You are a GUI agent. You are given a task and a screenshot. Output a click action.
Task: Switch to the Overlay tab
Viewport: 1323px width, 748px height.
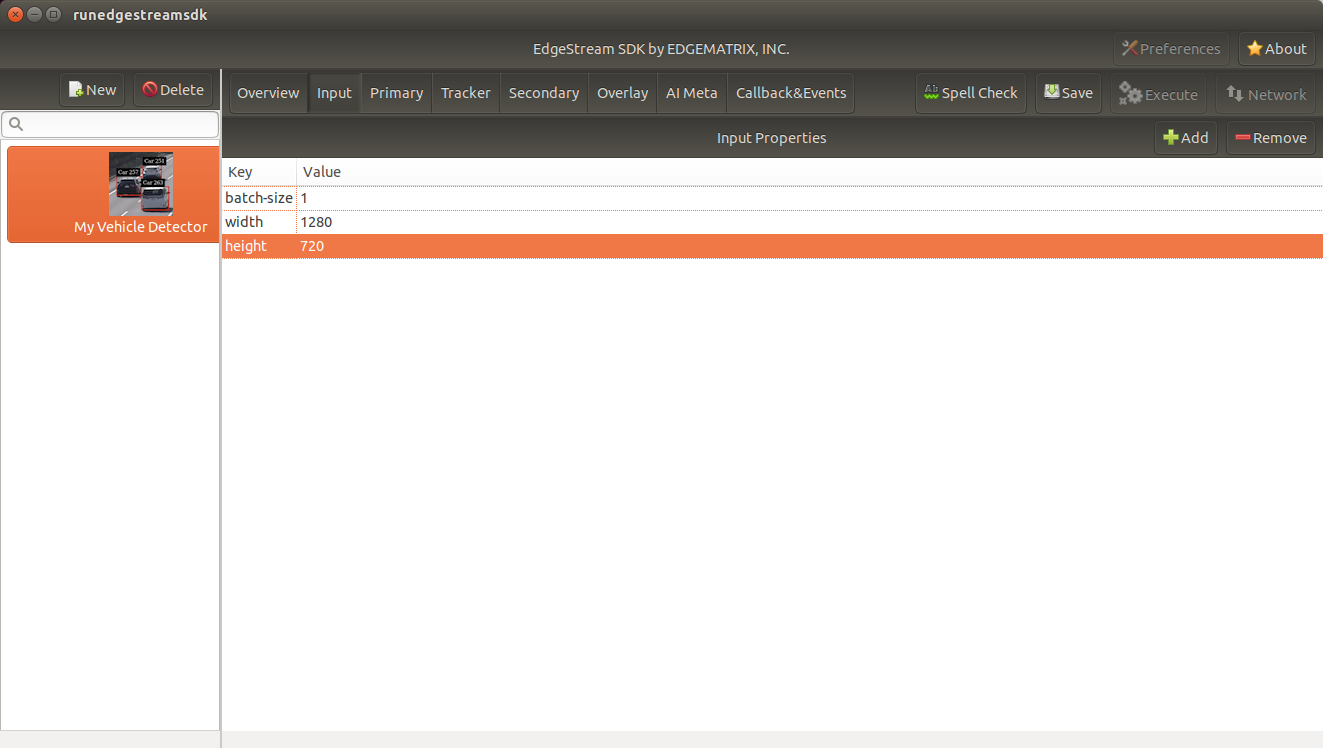622,93
